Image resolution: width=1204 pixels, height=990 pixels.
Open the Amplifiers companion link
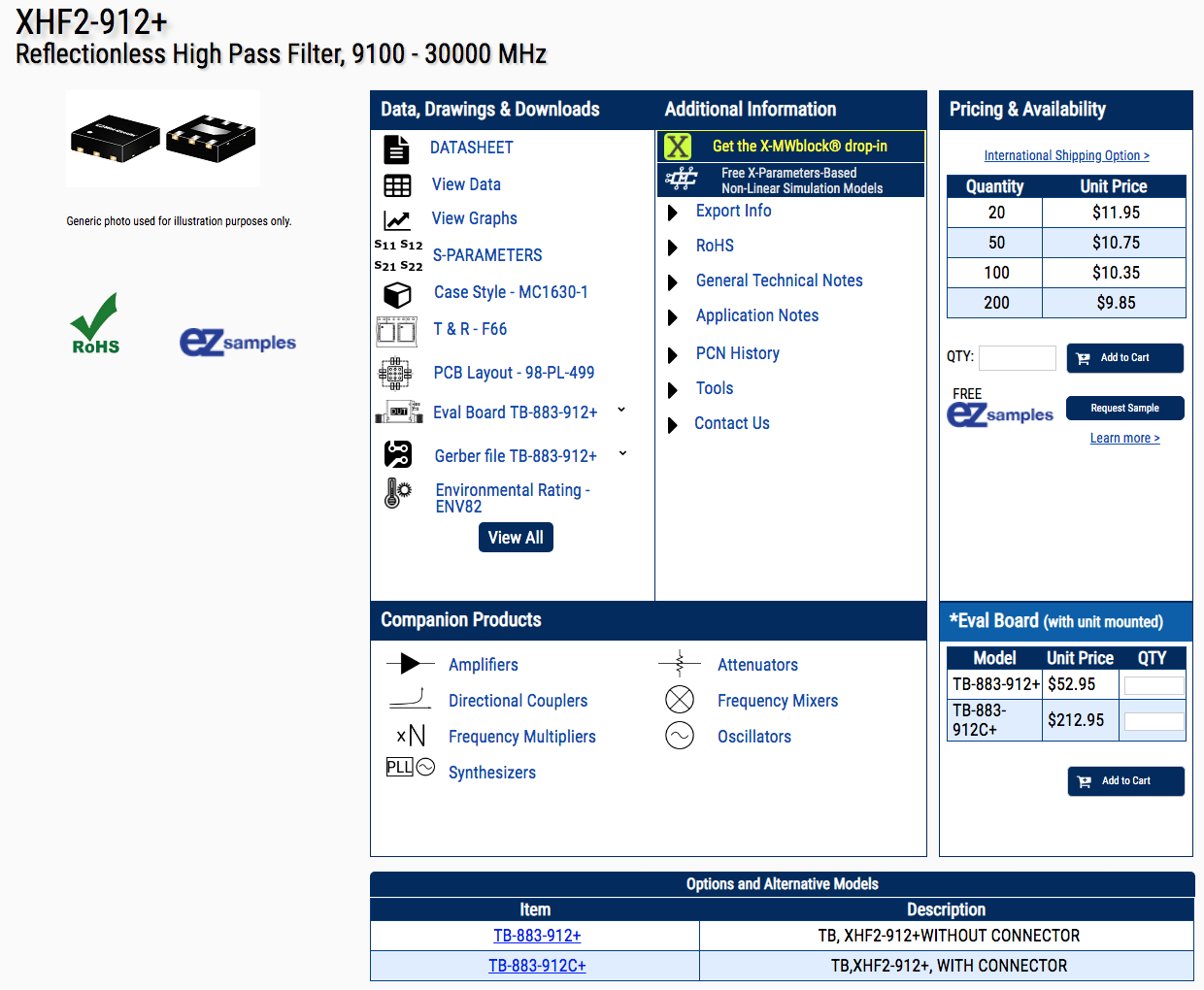coord(484,665)
